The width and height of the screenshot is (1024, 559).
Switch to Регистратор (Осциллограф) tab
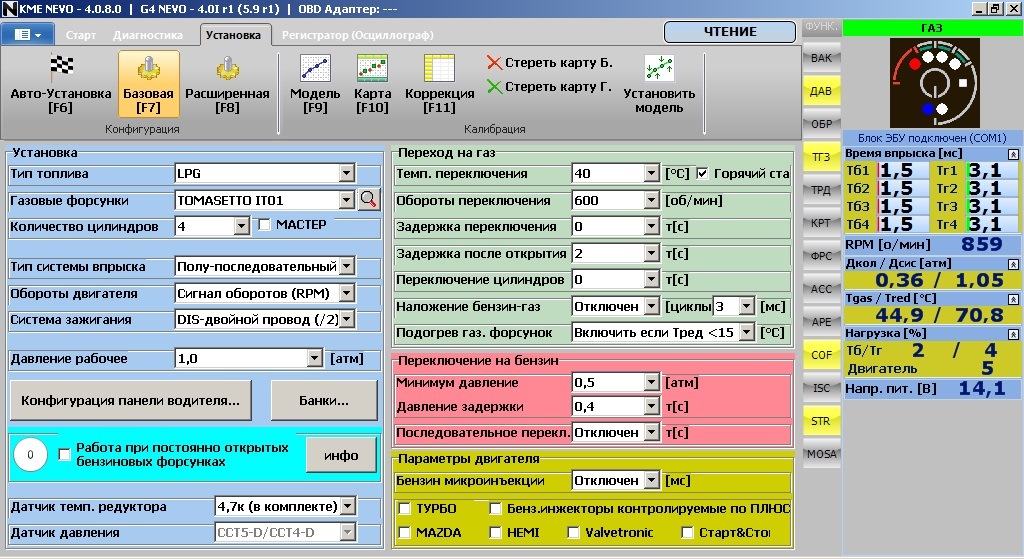357,35
